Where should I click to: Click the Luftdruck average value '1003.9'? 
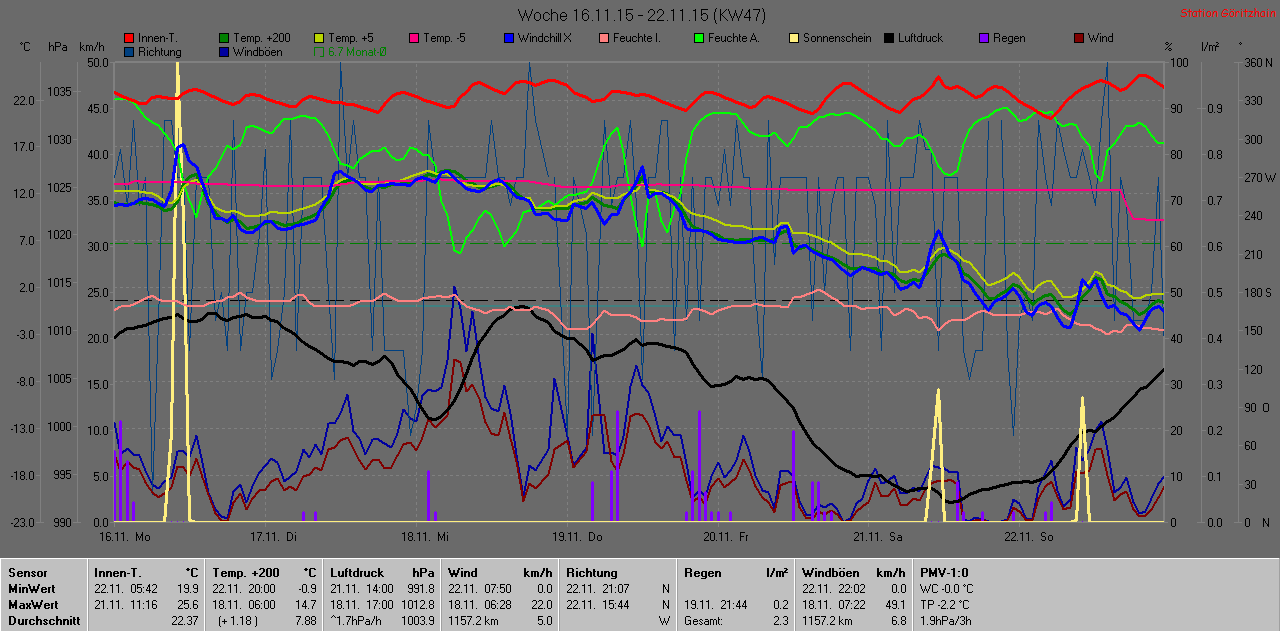point(417,621)
